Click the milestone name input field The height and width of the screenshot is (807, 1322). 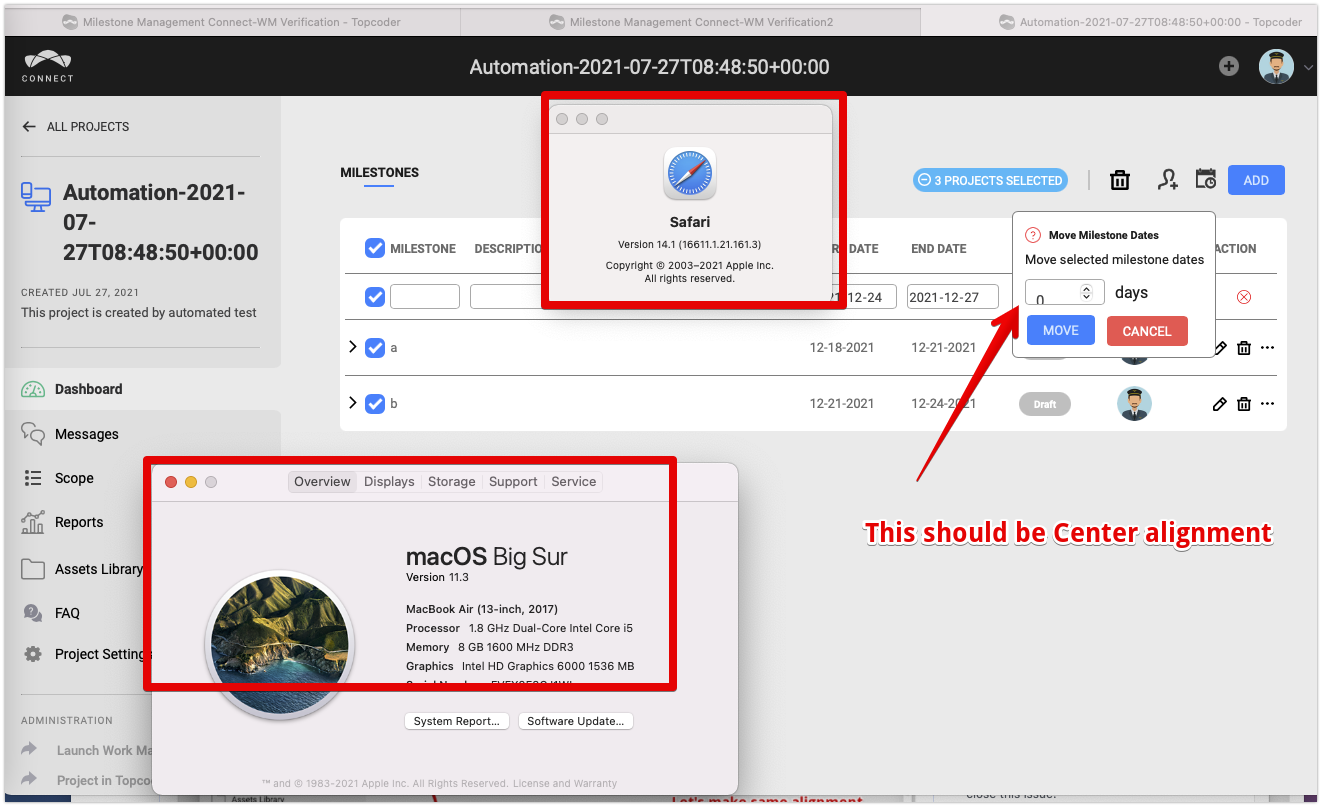tap(425, 297)
